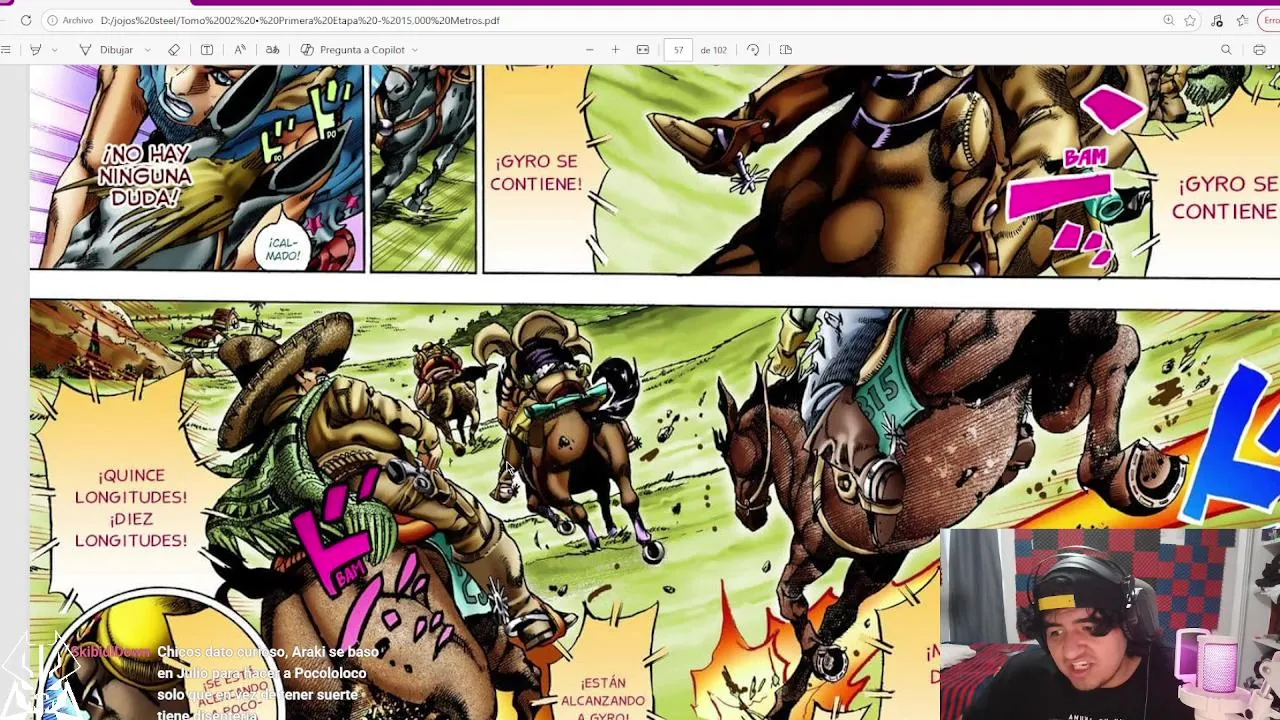Zoom out with the minus button
Screen dimensions: 1280x720
(x=589, y=50)
